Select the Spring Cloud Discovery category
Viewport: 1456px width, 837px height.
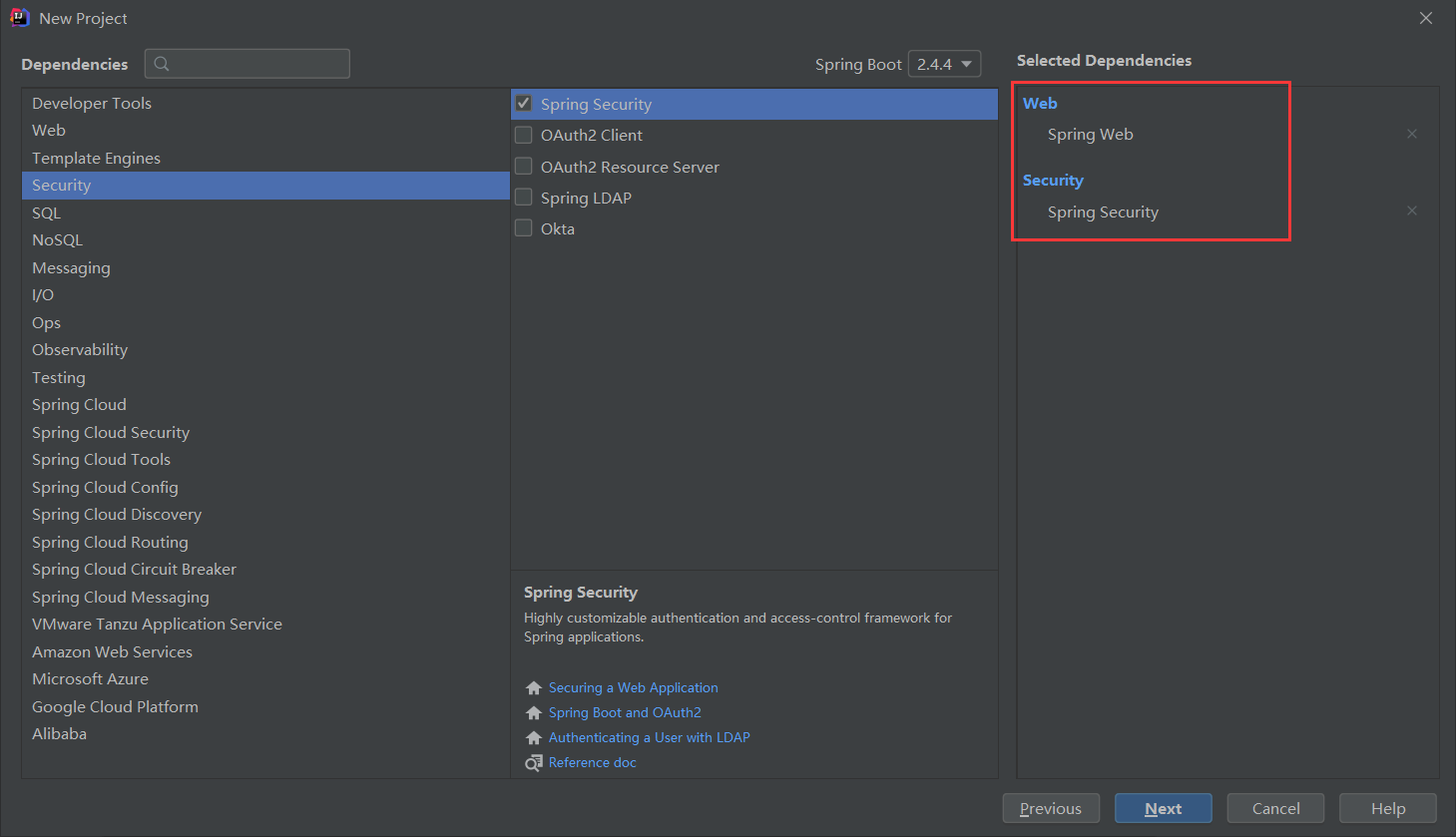coord(117,515)
